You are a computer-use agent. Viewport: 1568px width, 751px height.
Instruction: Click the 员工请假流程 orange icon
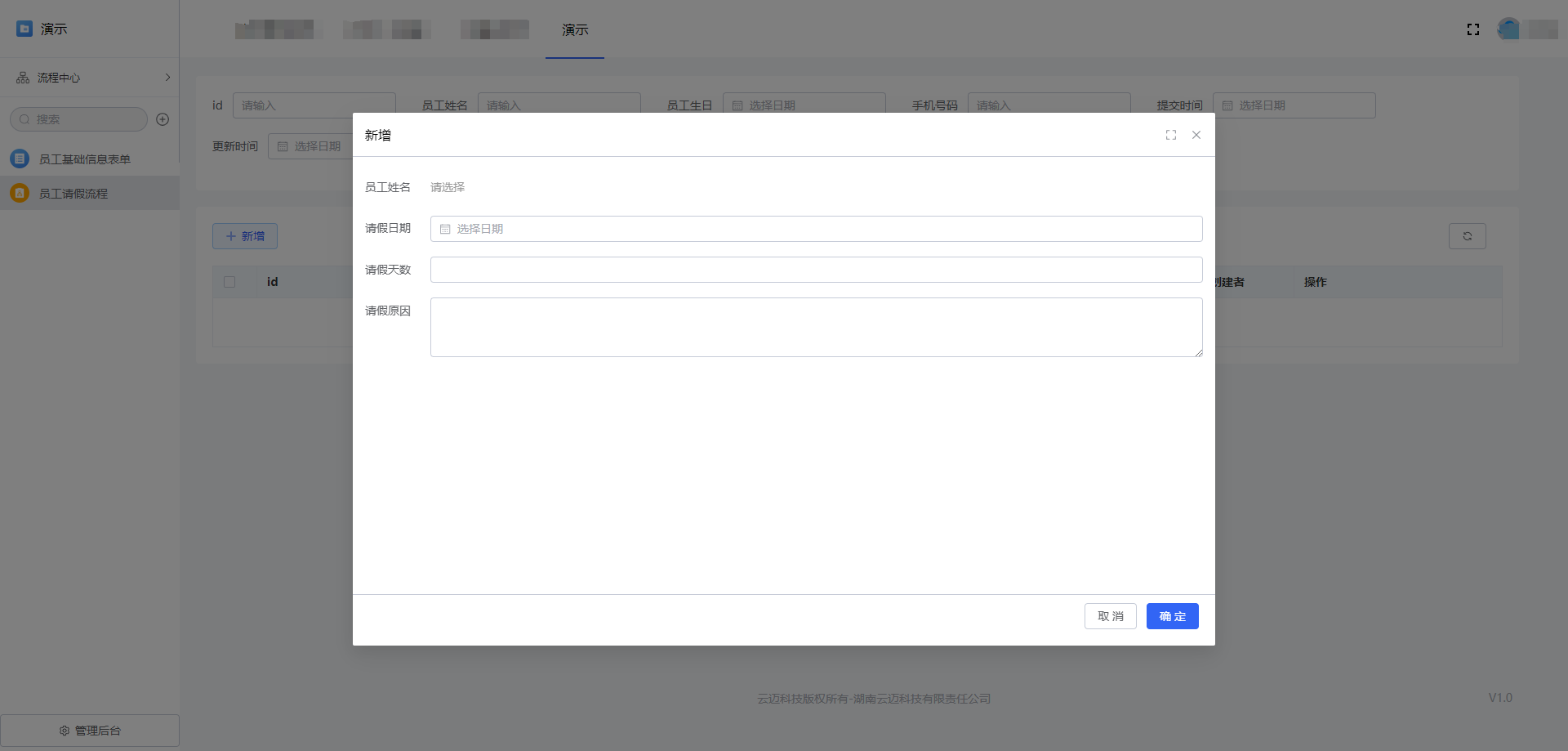pos(20,193)
